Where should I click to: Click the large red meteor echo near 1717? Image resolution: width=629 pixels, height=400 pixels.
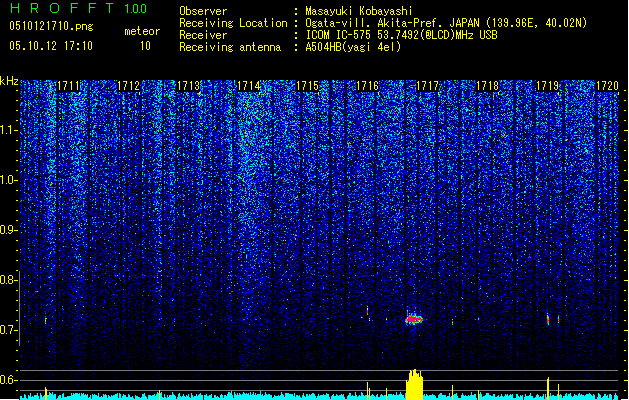click(414, 319)
